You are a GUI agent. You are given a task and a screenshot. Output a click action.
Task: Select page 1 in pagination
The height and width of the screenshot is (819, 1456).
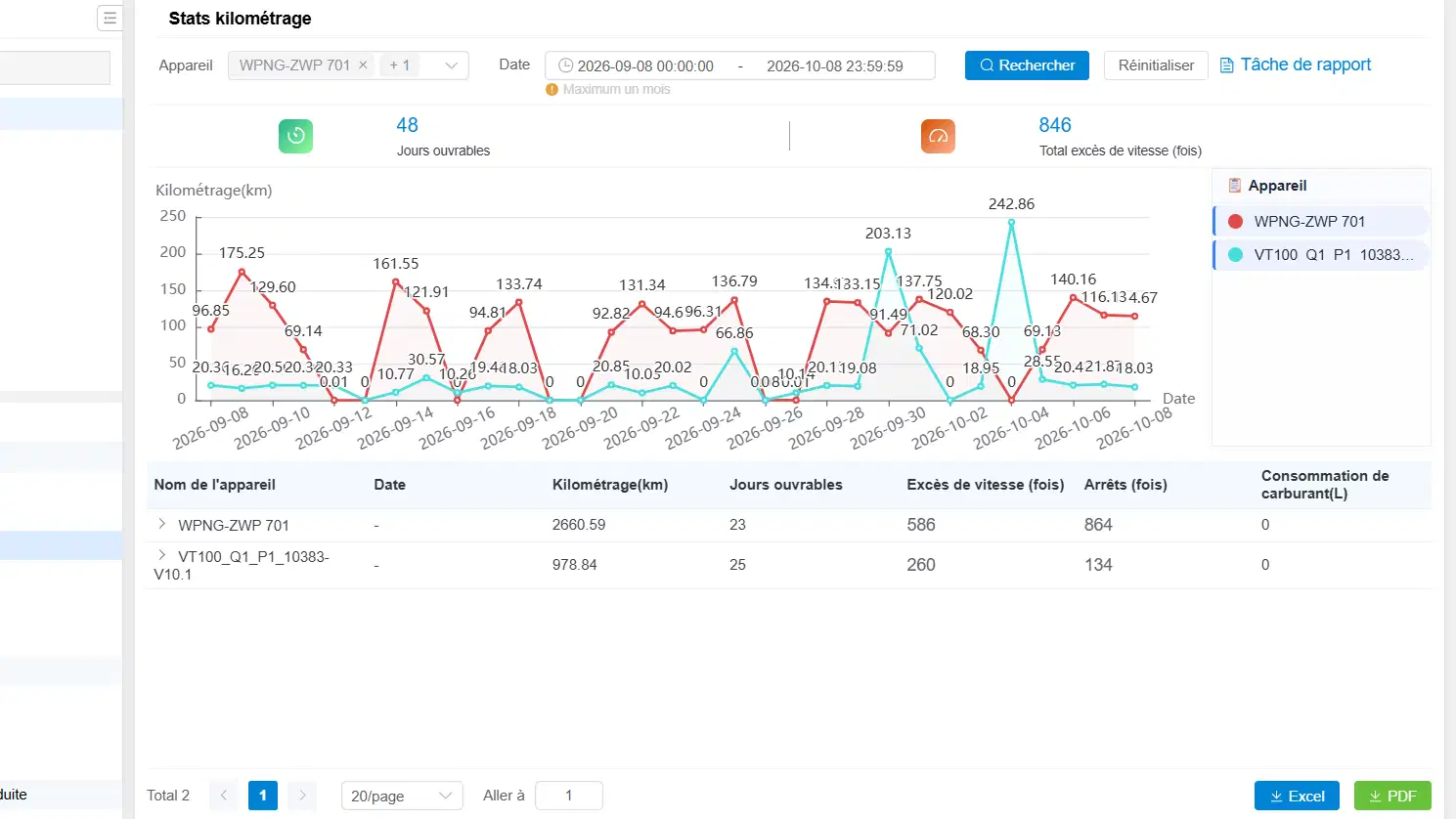(x=263, y=796)
